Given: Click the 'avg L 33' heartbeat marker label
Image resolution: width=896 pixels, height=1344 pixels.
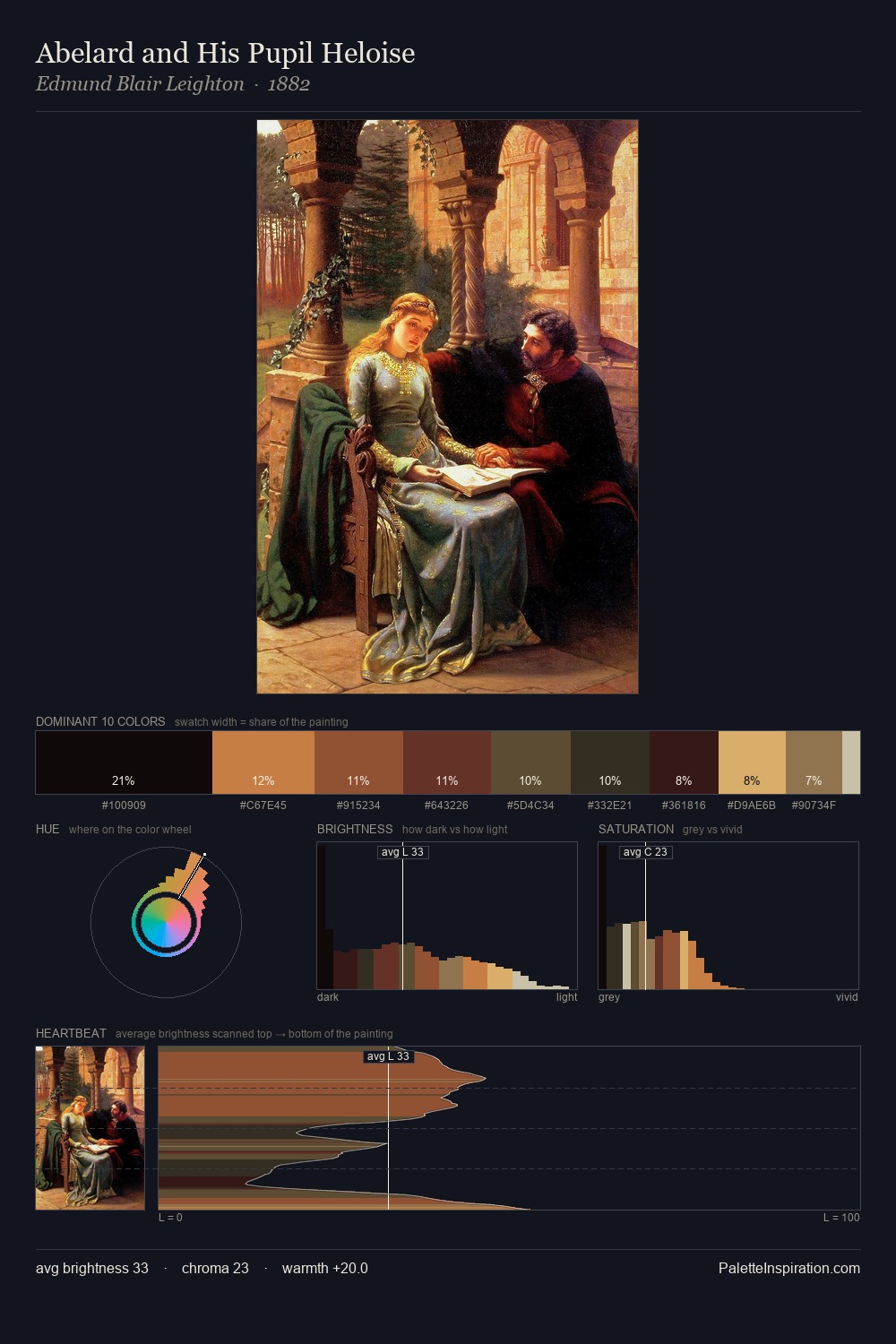Looking at the screenshot, I should pyautogui.click(x=388, y=1056).
